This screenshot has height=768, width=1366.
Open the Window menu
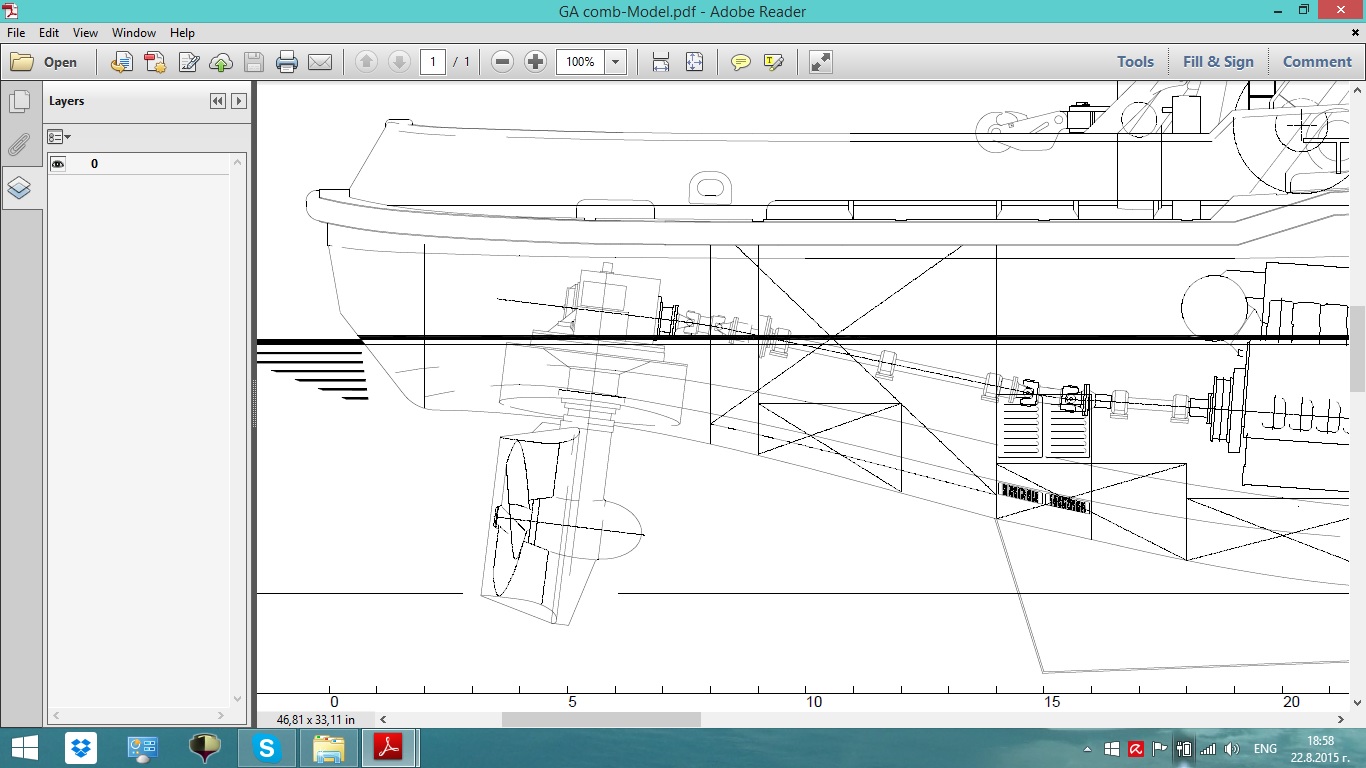pos(133,33)
